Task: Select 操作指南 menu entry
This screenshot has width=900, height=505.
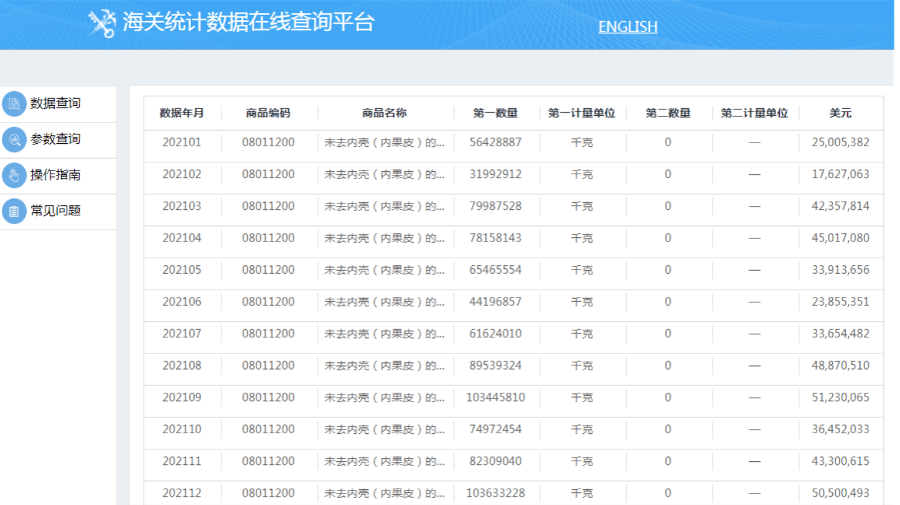Action: (x=55, y=176)
